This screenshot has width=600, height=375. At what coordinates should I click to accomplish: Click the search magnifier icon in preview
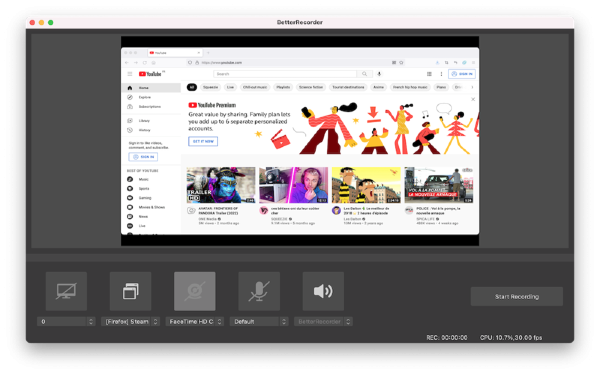(x=364, y=74)
